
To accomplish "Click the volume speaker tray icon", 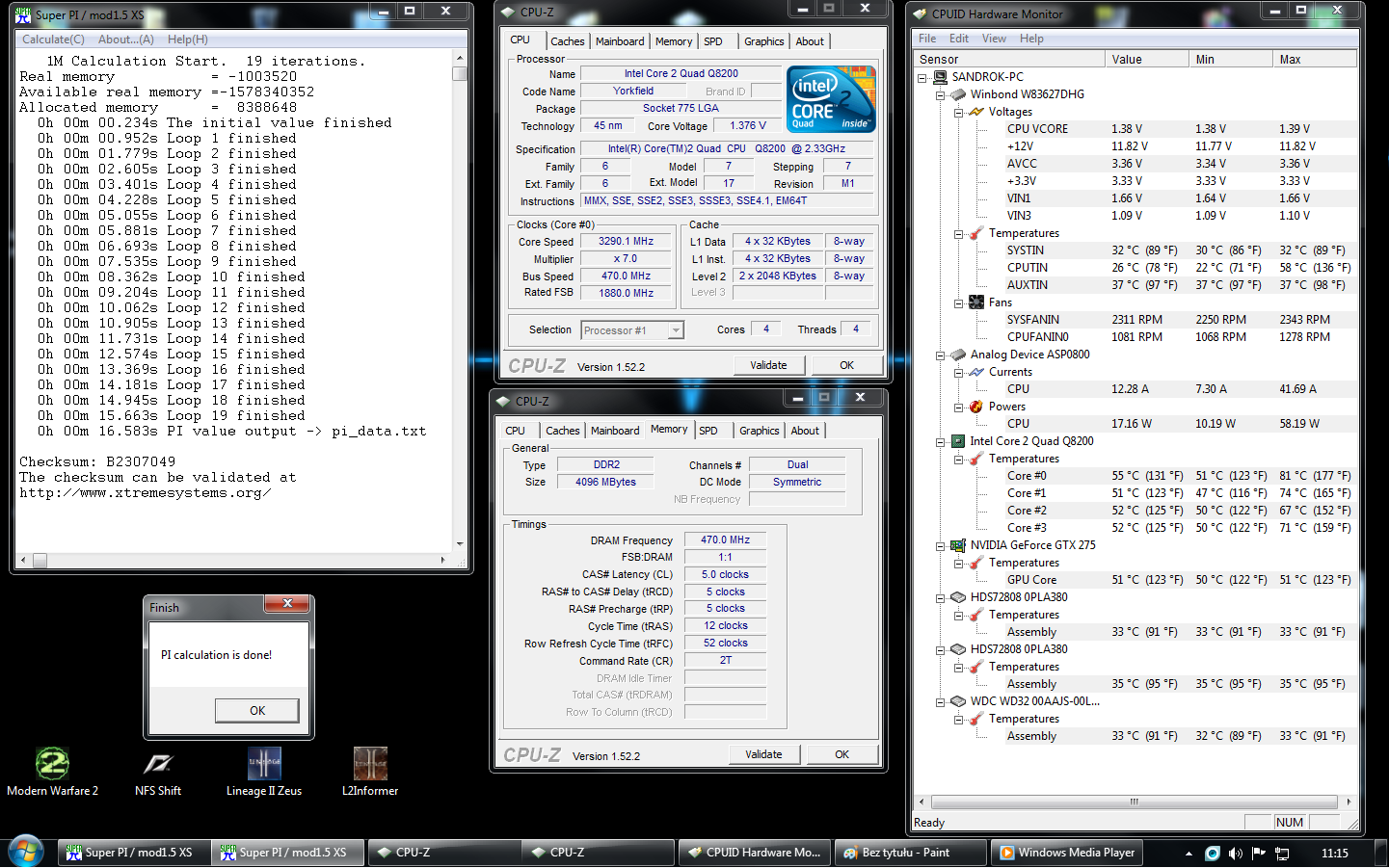I will pyautogui.click(x=1235, y=853).
